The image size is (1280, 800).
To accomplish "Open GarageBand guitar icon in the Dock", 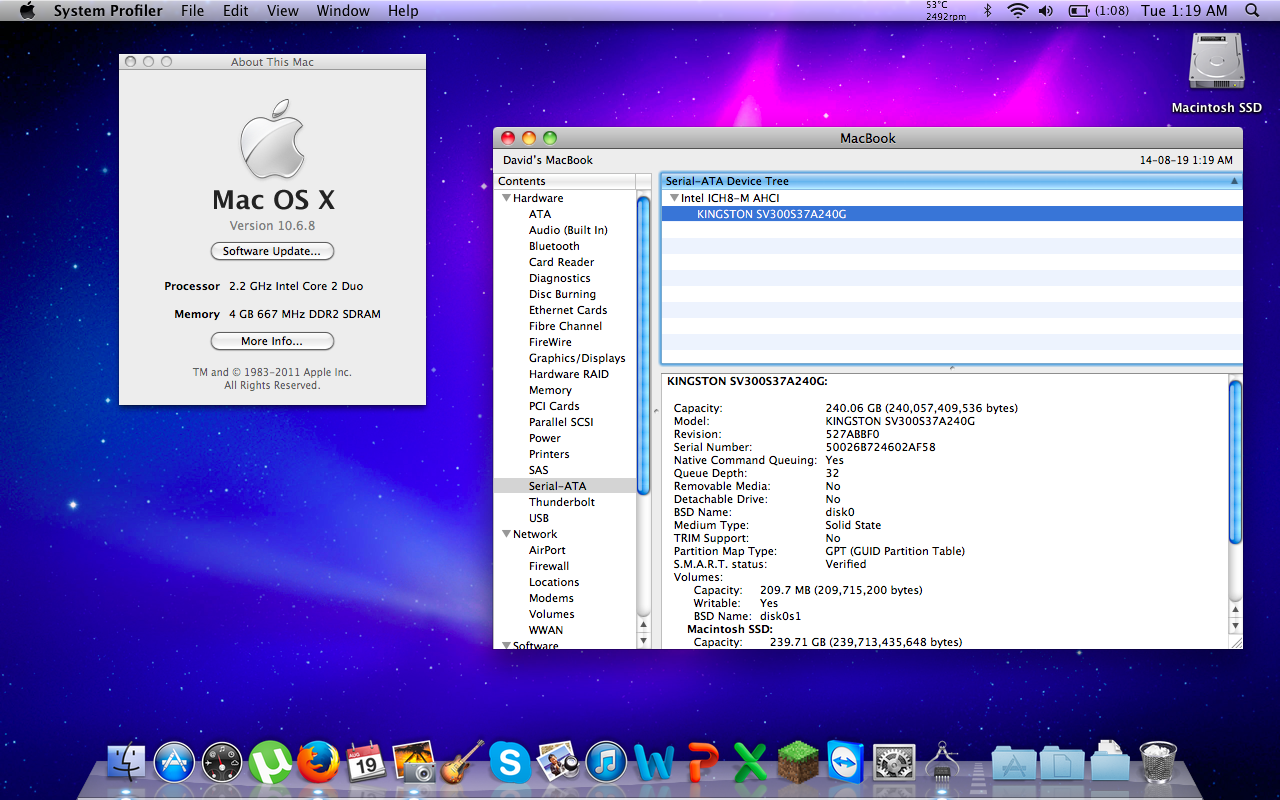I will (462, 762).
